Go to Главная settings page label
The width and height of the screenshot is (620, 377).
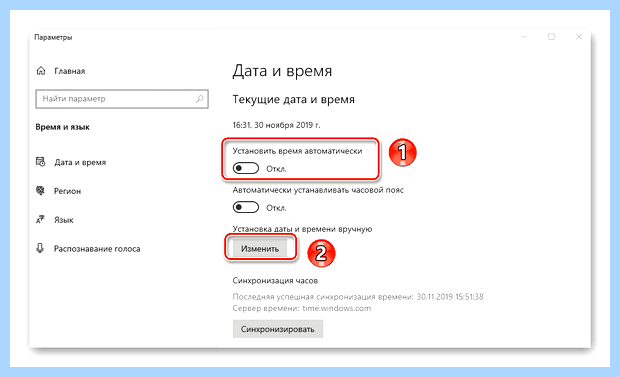point(70,71)
